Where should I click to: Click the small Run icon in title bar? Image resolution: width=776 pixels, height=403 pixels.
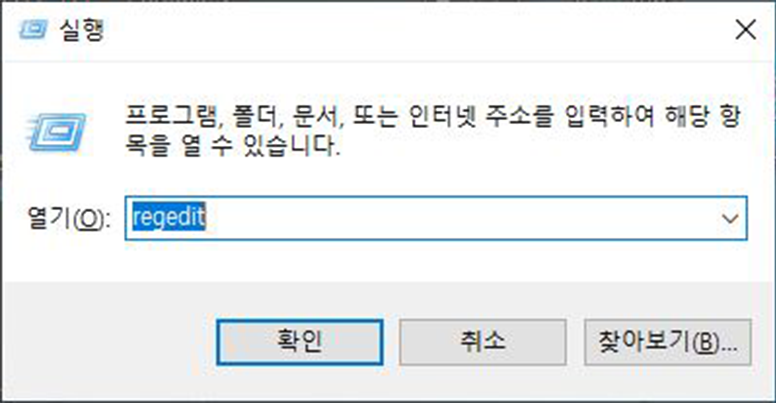click(33, 30)
